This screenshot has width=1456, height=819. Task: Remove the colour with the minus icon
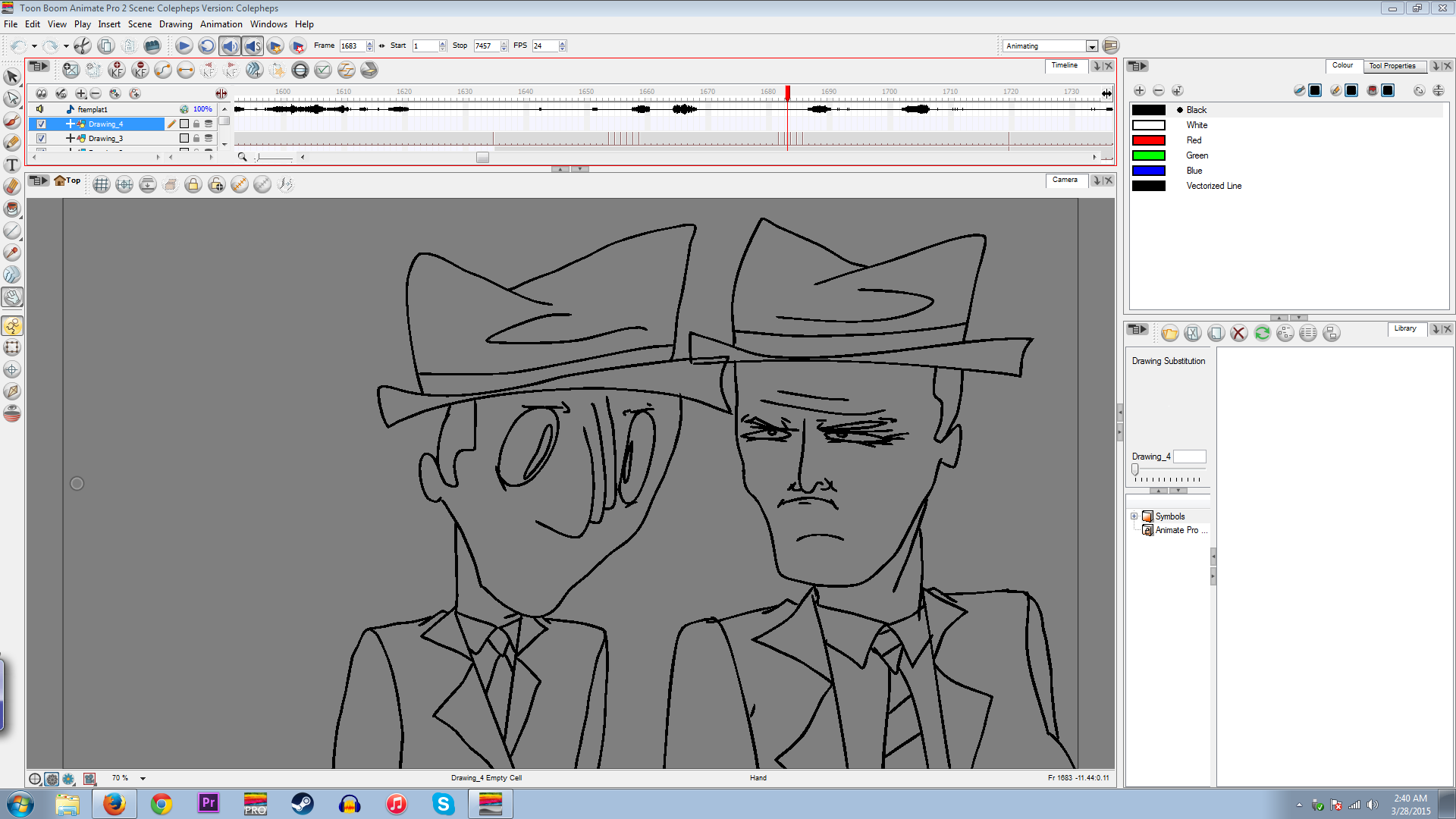(x=1158, y=90)
